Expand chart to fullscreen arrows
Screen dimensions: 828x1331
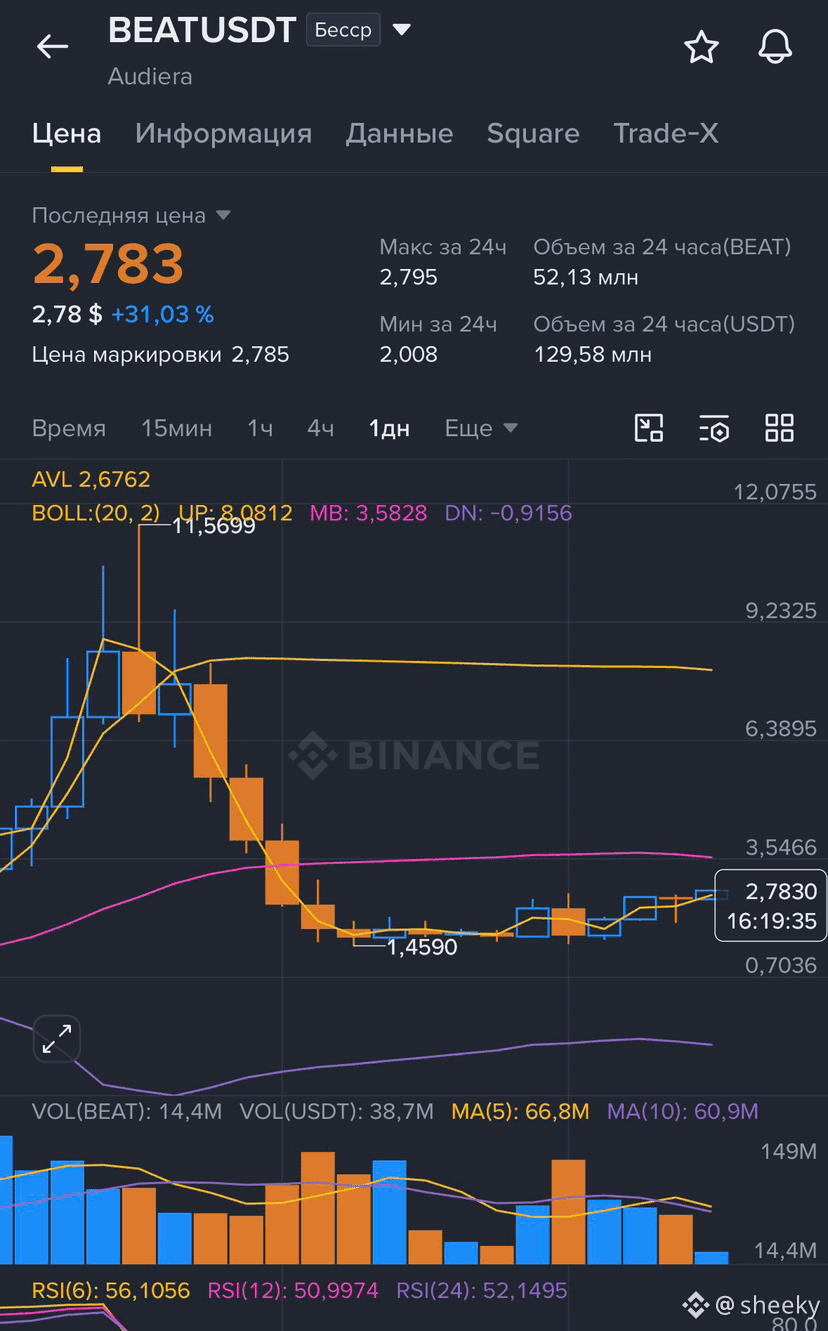pyautogui.click(x=57, y=1040)
